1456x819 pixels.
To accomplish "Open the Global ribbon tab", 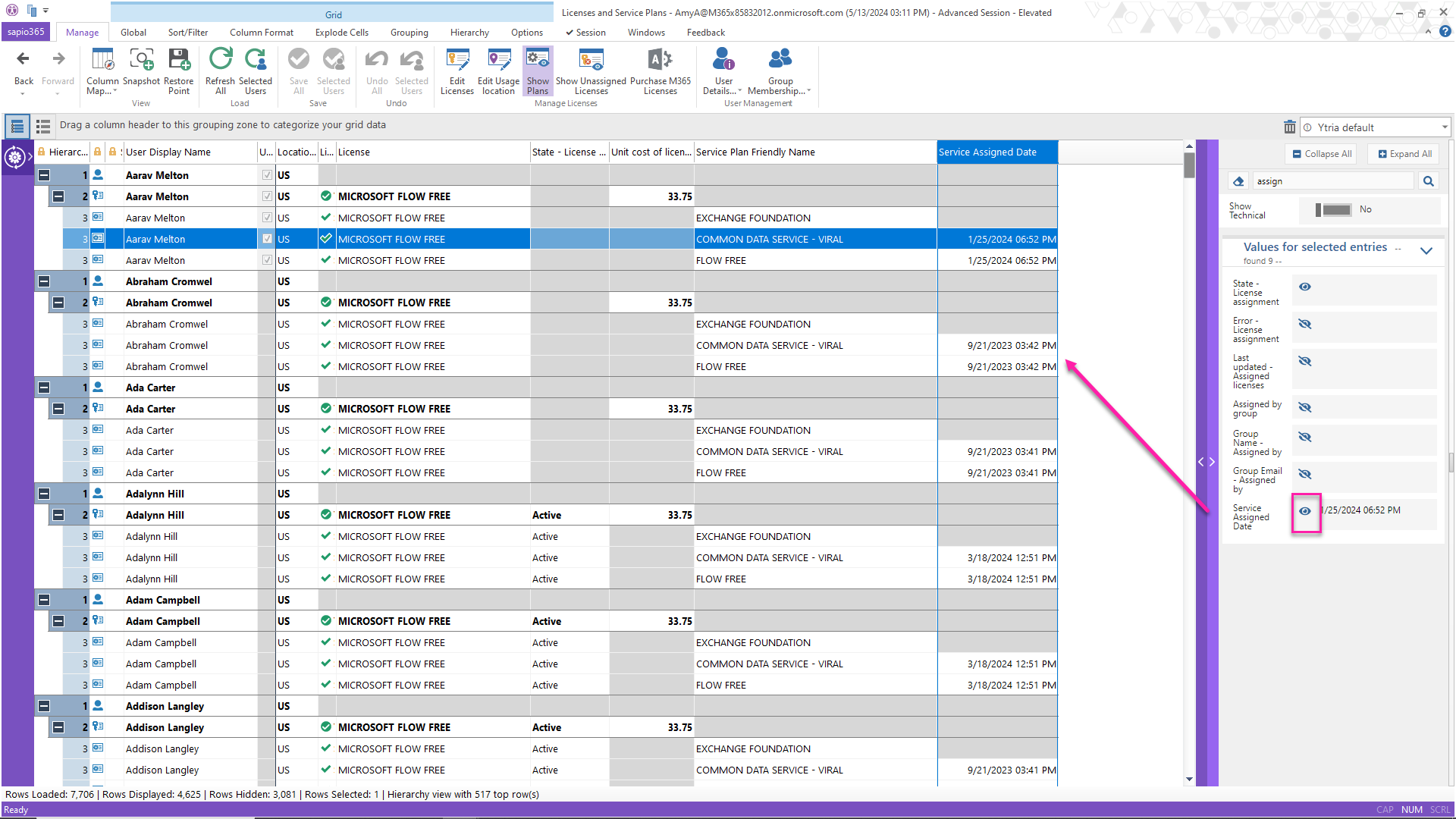I will coord(133,33).
